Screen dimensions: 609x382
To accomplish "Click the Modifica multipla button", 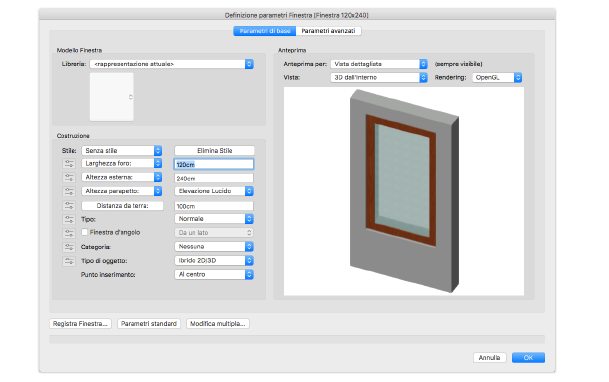I will [x=218, y=324].
